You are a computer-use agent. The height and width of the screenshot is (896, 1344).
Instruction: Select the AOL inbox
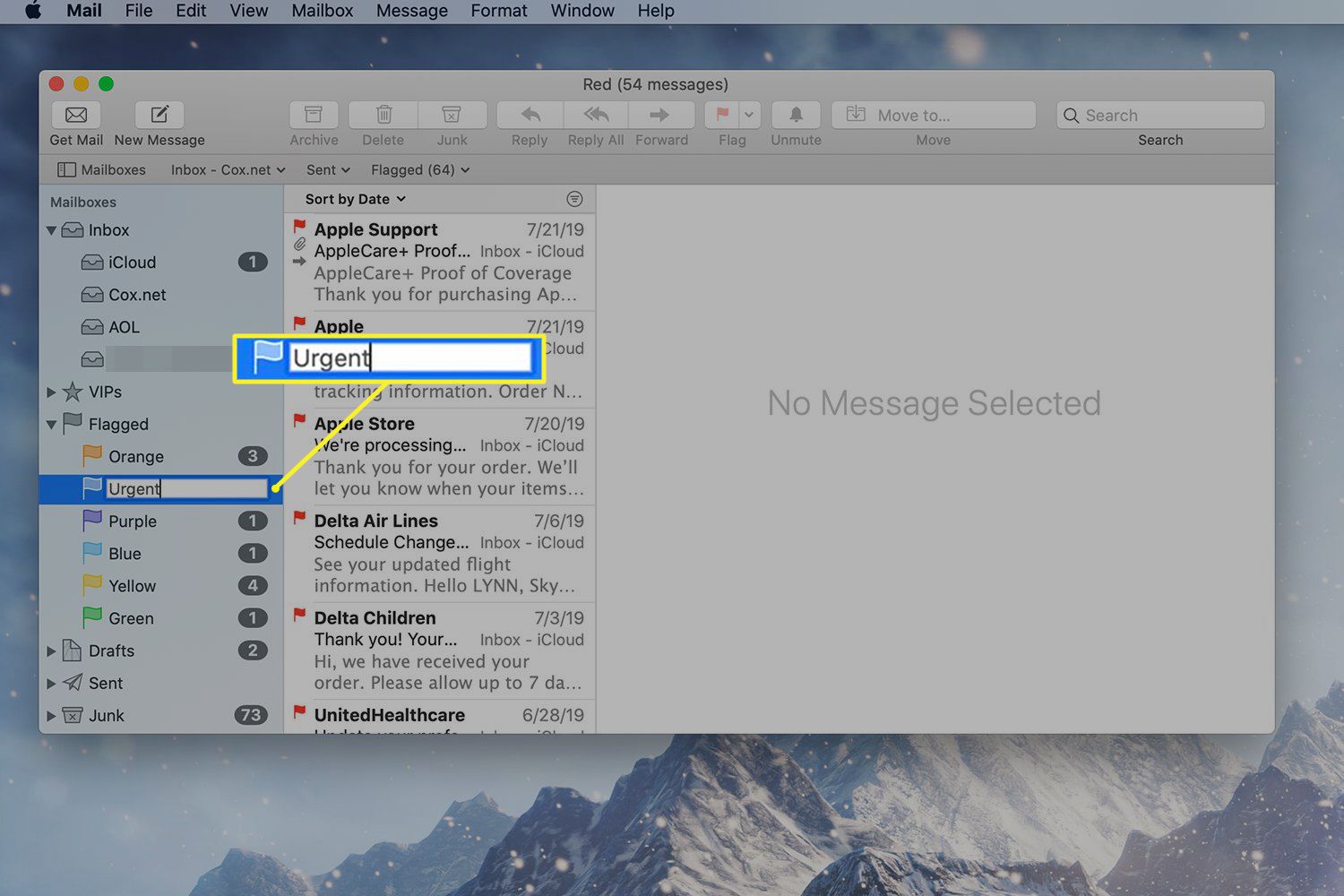pyautogui.click(x=161, y=327)
